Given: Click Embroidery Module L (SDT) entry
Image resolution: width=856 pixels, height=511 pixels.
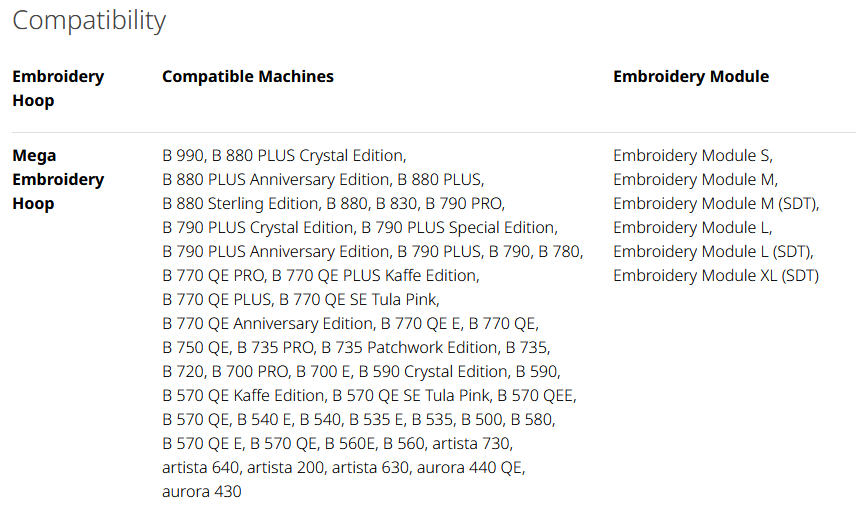Looking at the screenshot, I should pos(712,252).
